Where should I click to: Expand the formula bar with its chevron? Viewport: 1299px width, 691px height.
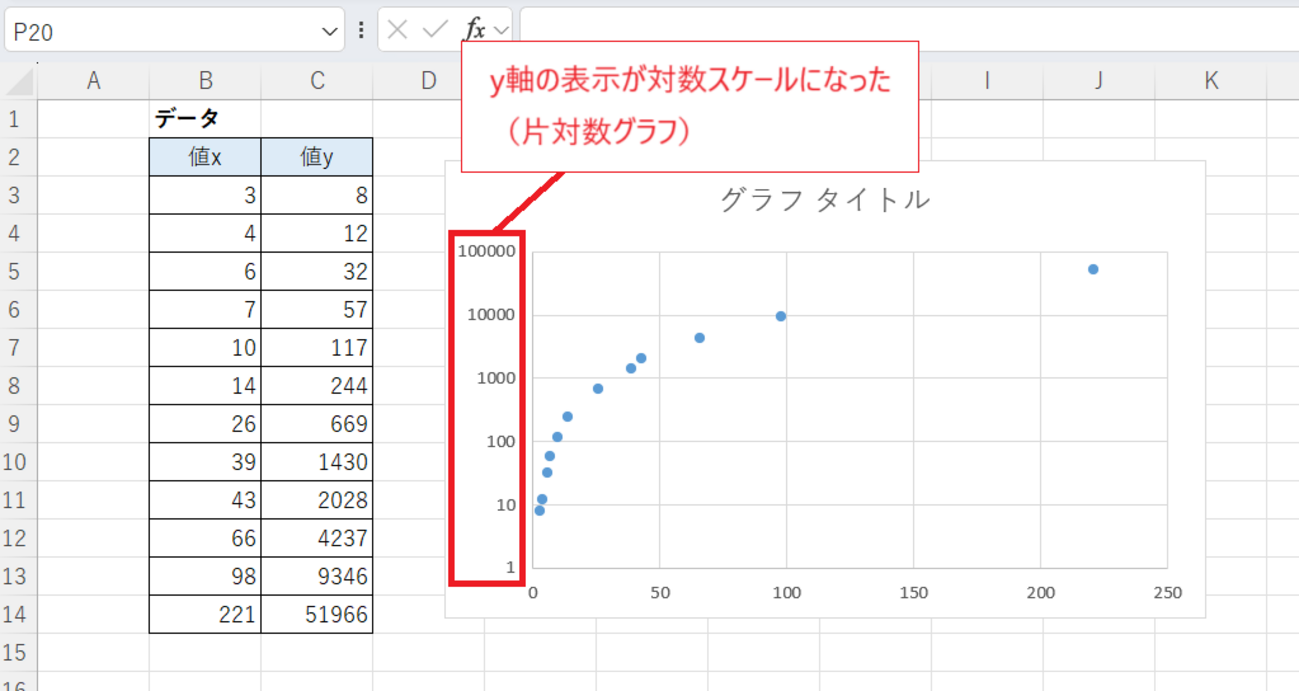[x=1290, y=30]
